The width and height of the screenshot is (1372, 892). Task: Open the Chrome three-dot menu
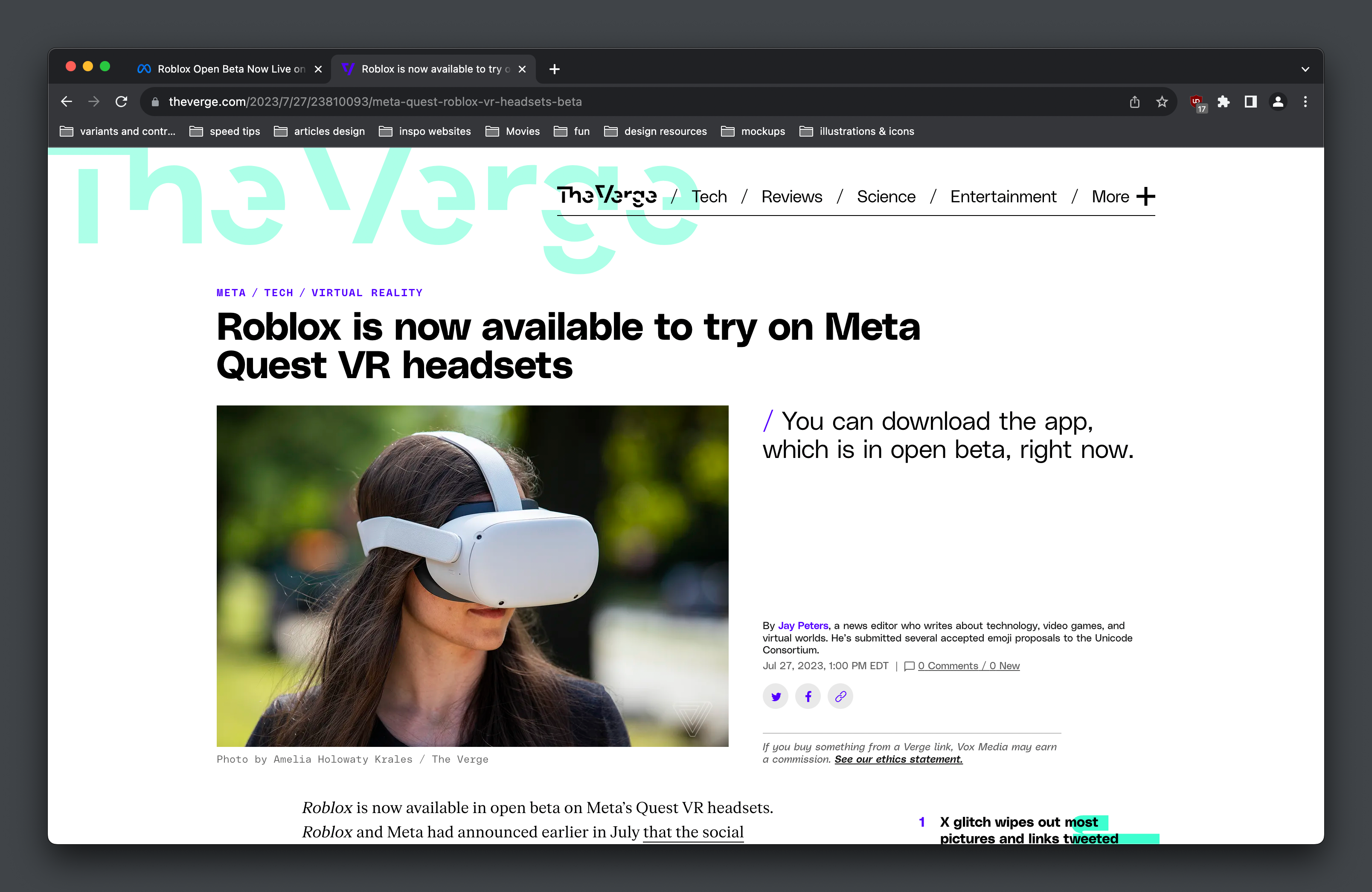coord(1306,102)
